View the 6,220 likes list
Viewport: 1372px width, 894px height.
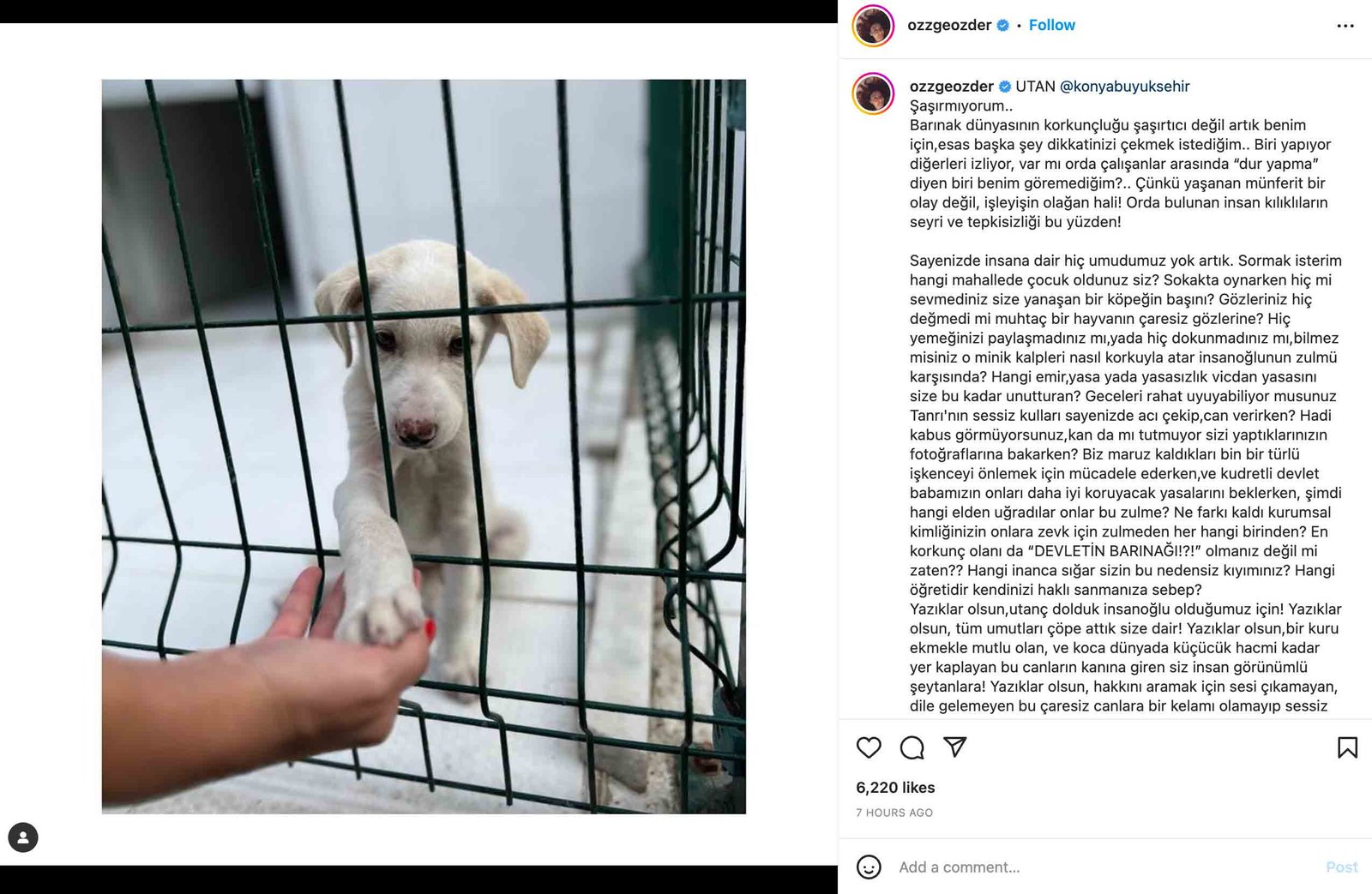[895, 787]
